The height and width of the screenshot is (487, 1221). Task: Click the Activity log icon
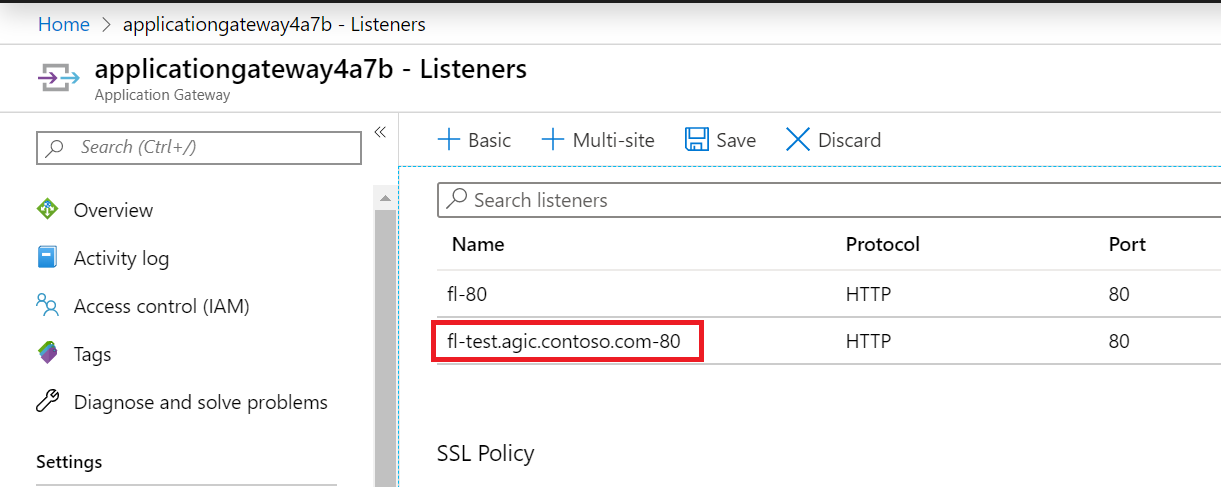point(47,258)
